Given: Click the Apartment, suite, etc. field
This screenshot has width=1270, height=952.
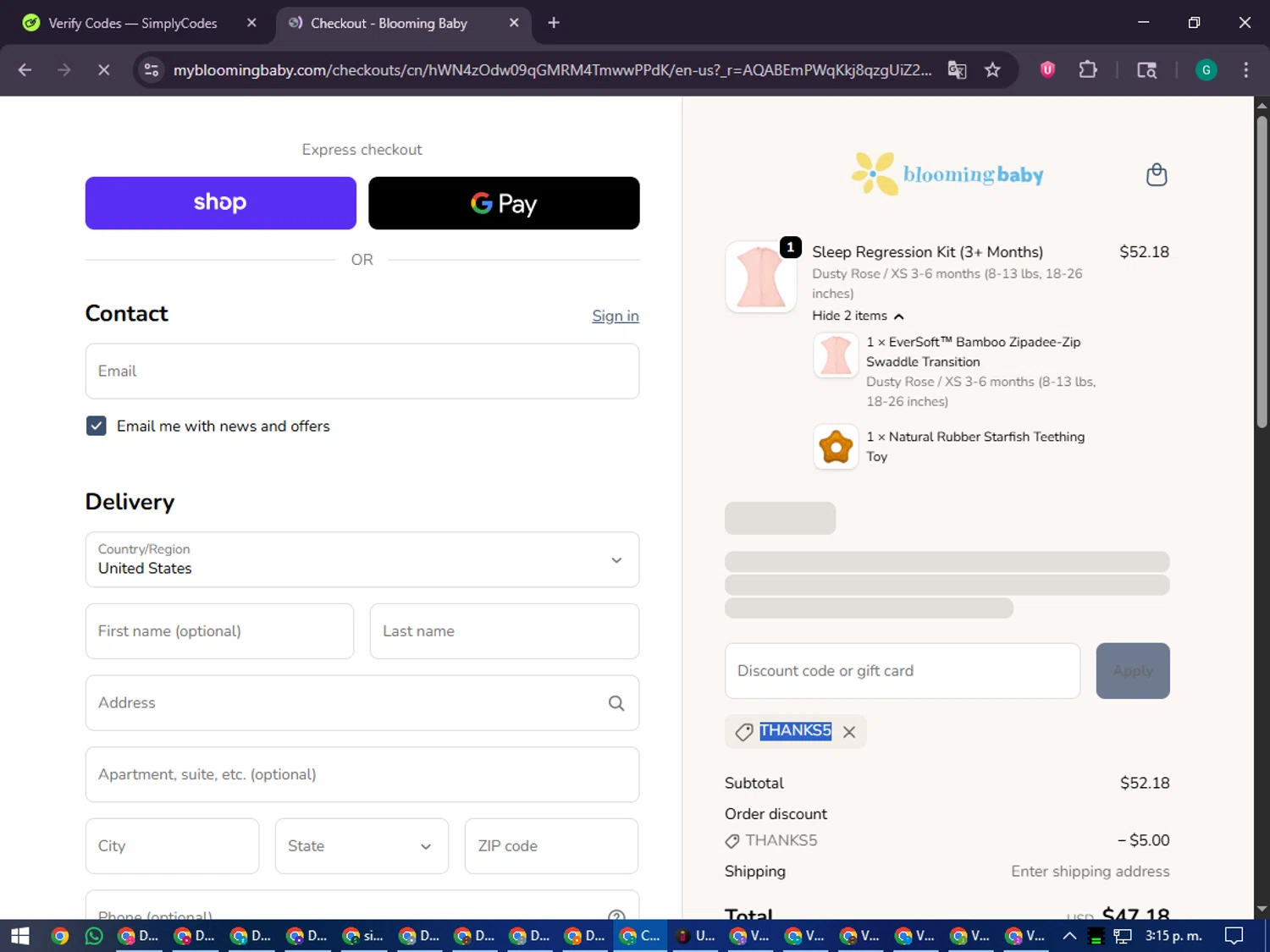Looking at the screenshot, I should [x=362, y=774].
